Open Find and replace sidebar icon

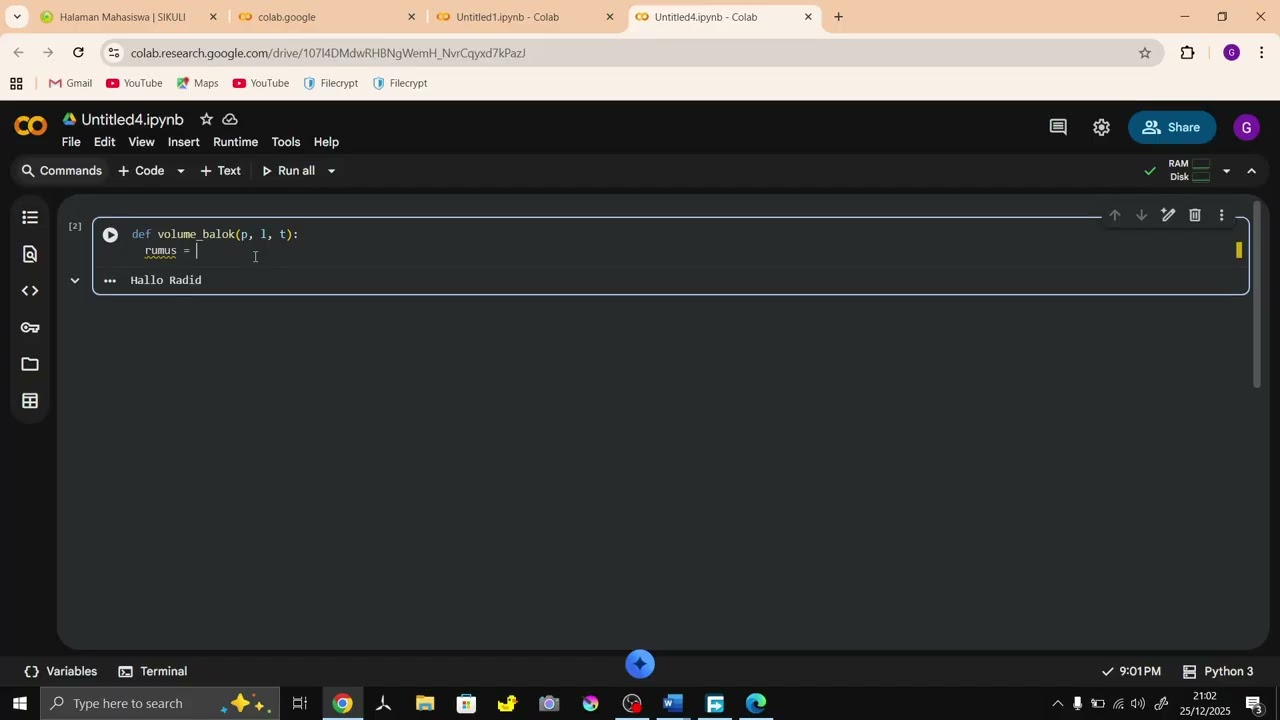pos(30,254)
